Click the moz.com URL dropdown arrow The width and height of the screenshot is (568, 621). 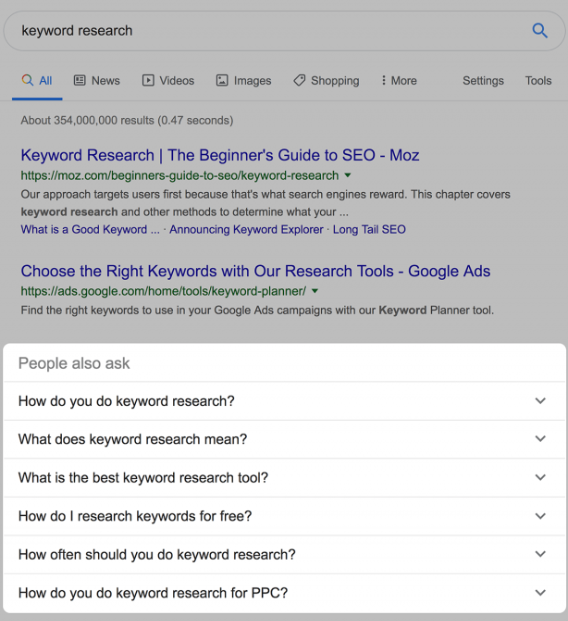pyautogui.click(x=348, y=175)
